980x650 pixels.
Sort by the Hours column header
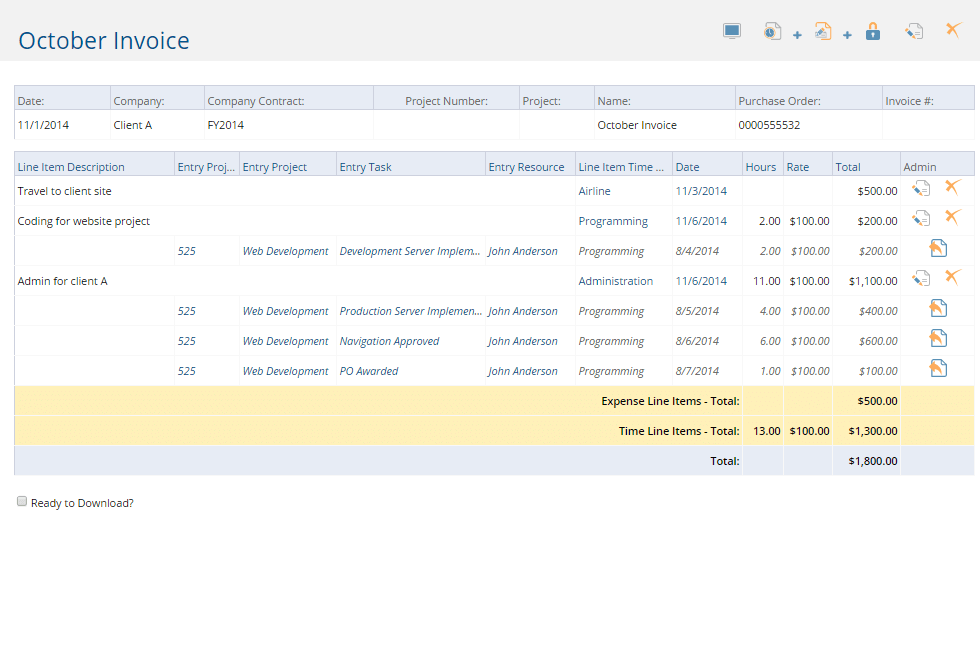[x=761, y=164]
